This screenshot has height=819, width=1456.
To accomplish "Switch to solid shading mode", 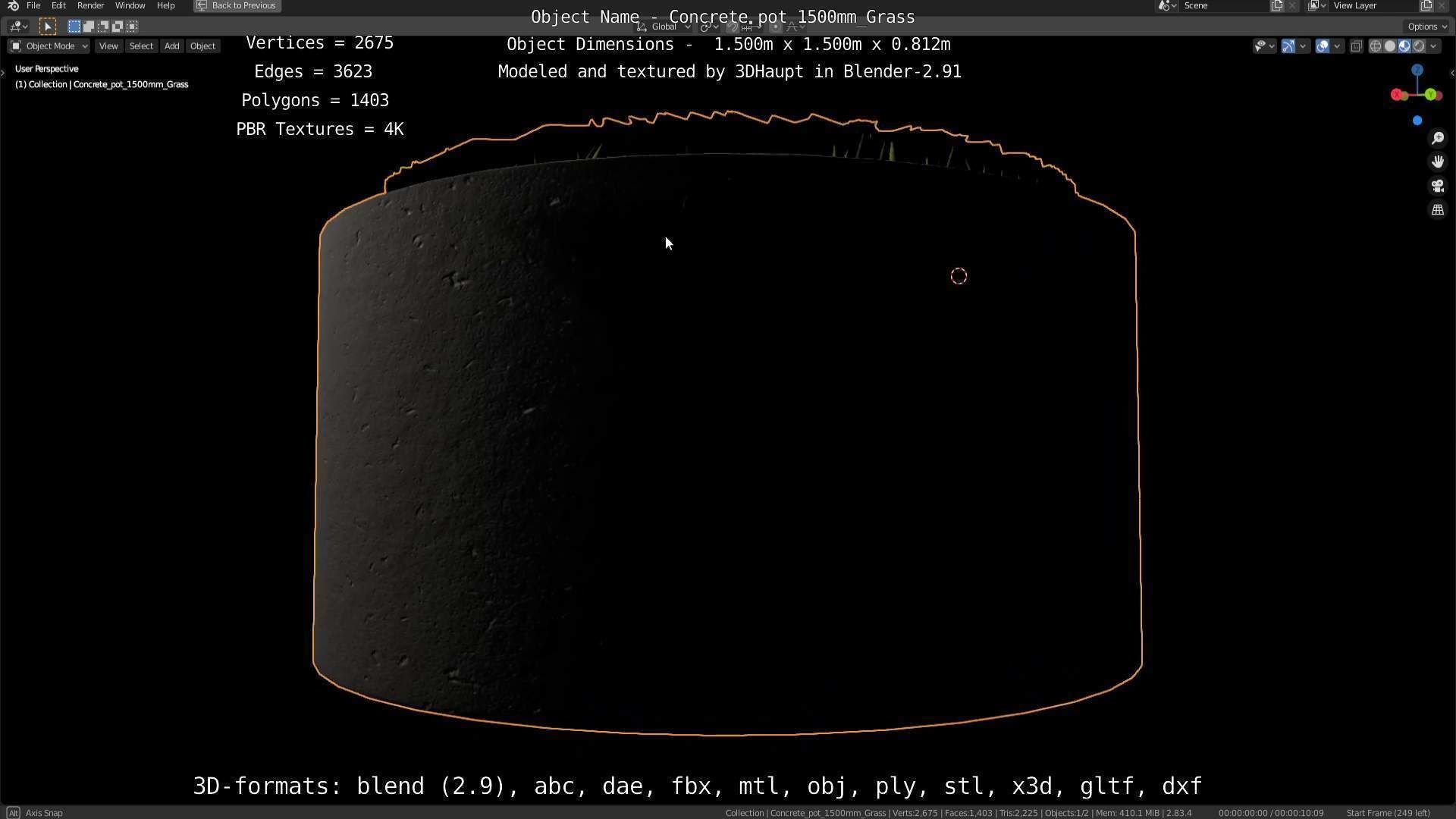I will tap(1389, 46).
